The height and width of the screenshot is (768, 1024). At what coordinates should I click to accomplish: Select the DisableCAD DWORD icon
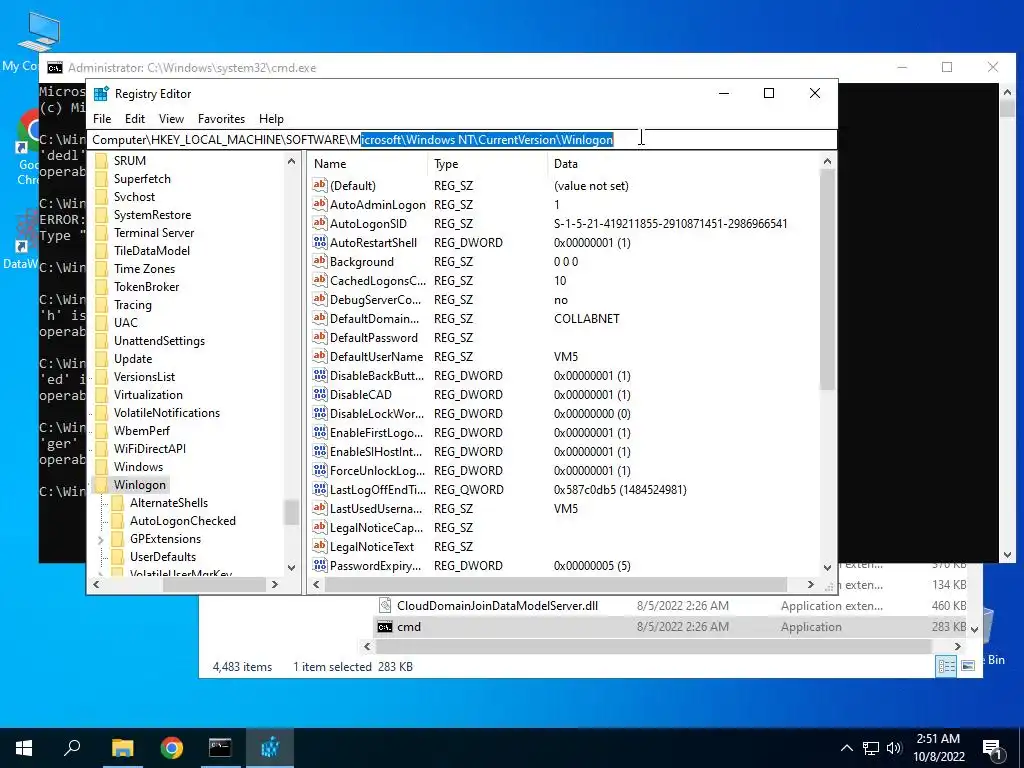pos(319,394)
